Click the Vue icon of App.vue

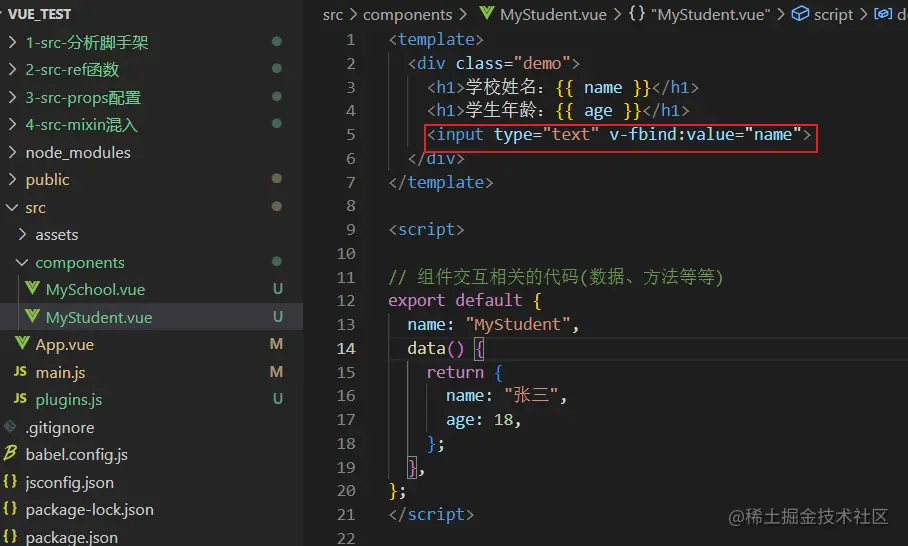click(x=22, y=343)
